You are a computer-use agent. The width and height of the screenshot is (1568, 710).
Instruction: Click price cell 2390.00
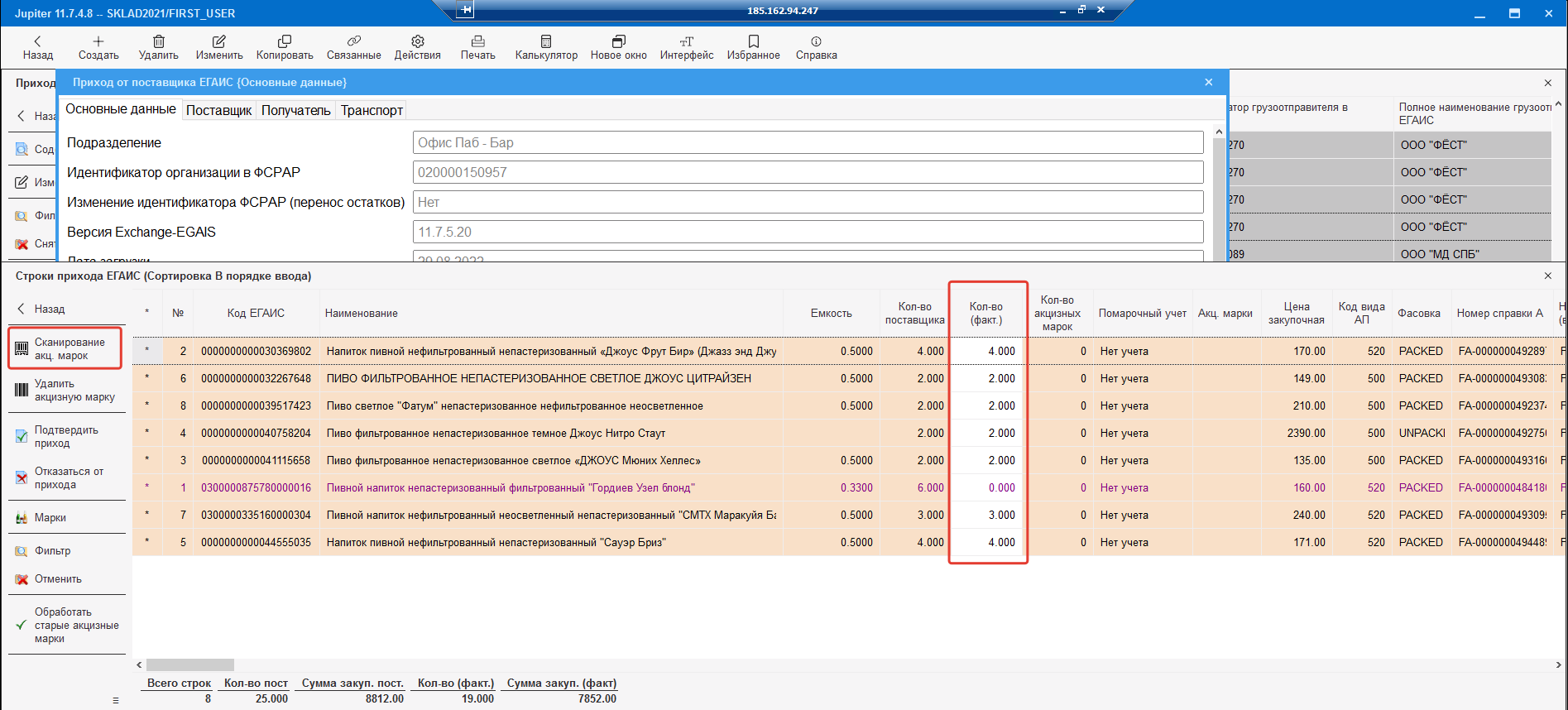[x=1297, y=433]
